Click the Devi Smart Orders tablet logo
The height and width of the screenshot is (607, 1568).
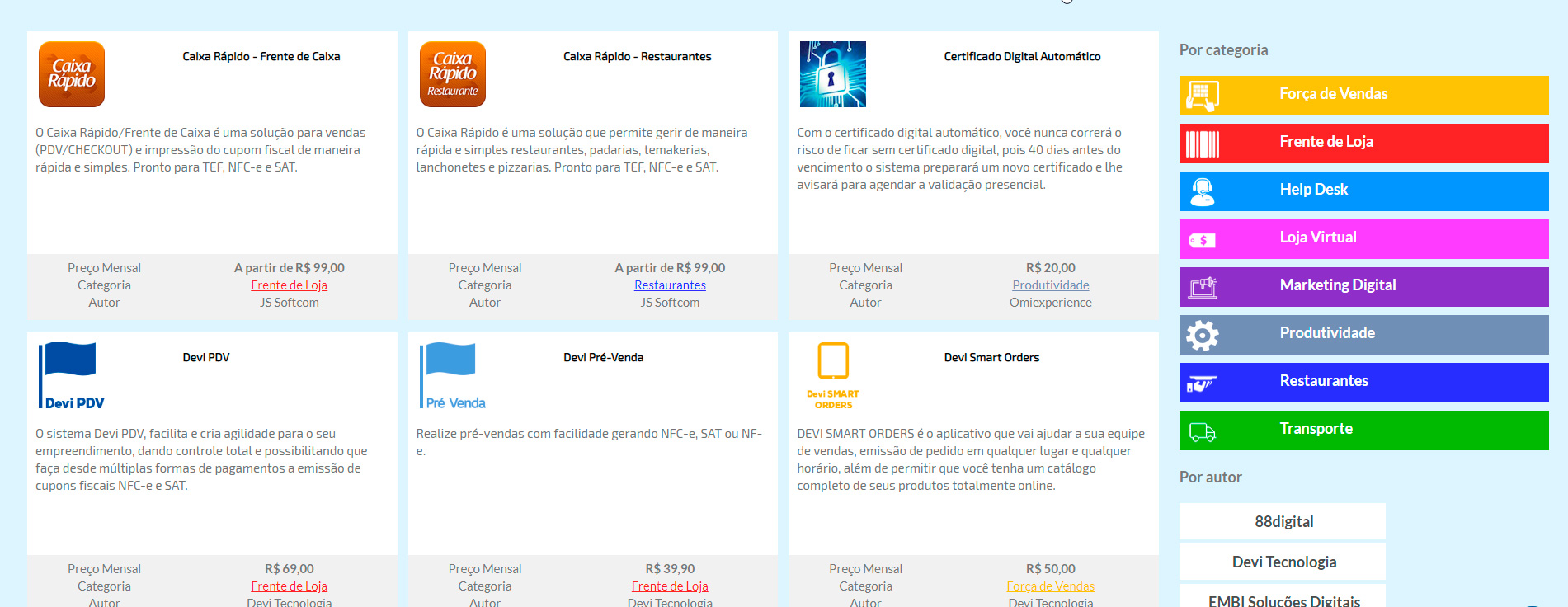(833, 376)
